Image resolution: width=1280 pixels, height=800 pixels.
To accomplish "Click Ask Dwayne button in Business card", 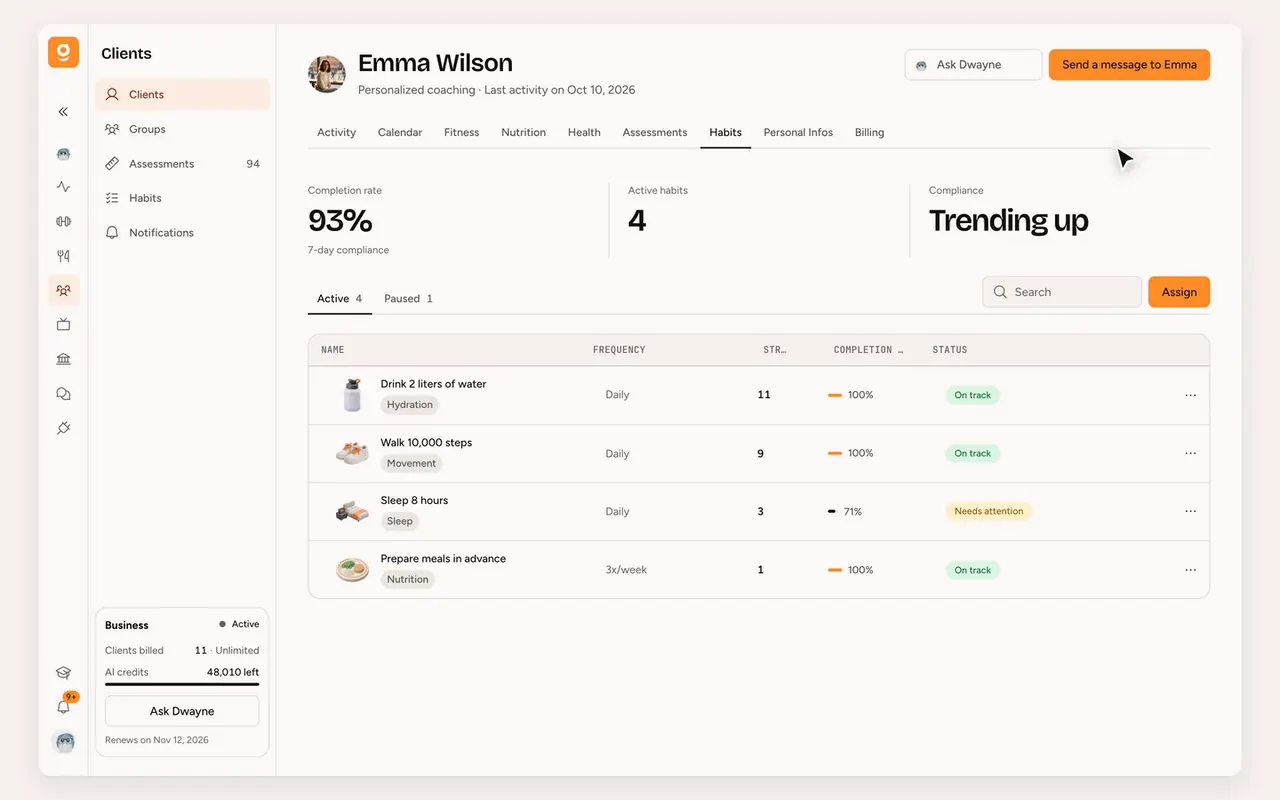I will coord(182,711).
